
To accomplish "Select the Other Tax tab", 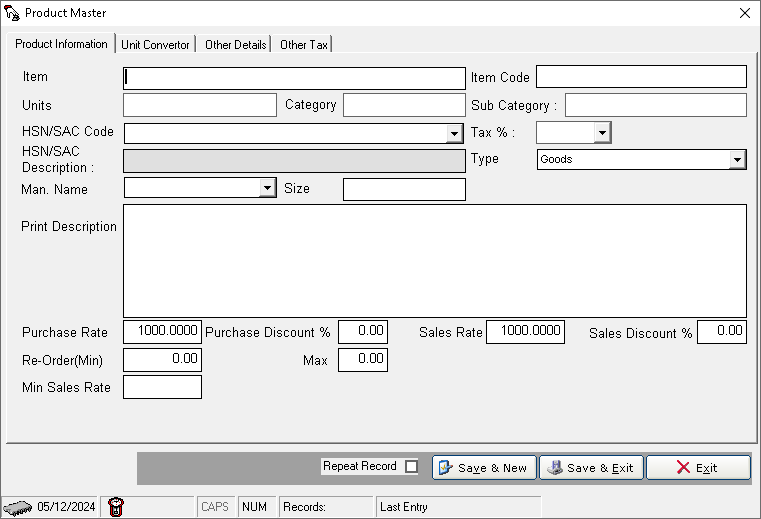I will click(304, 45).
